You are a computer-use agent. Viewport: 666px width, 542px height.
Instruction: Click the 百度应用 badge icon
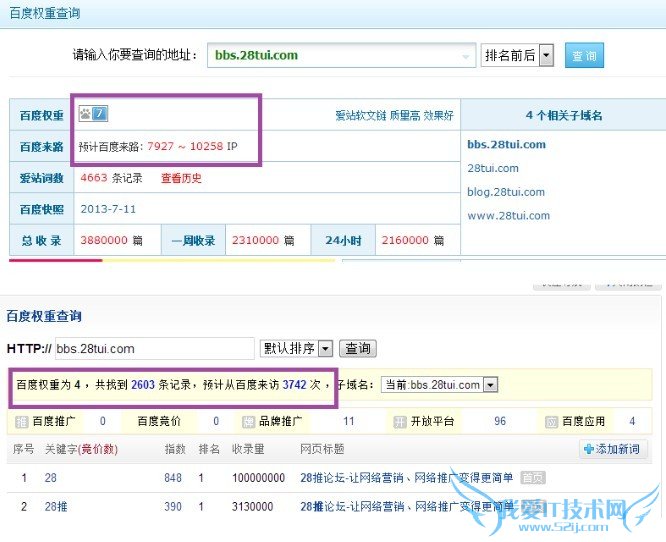tap(551, 422)
